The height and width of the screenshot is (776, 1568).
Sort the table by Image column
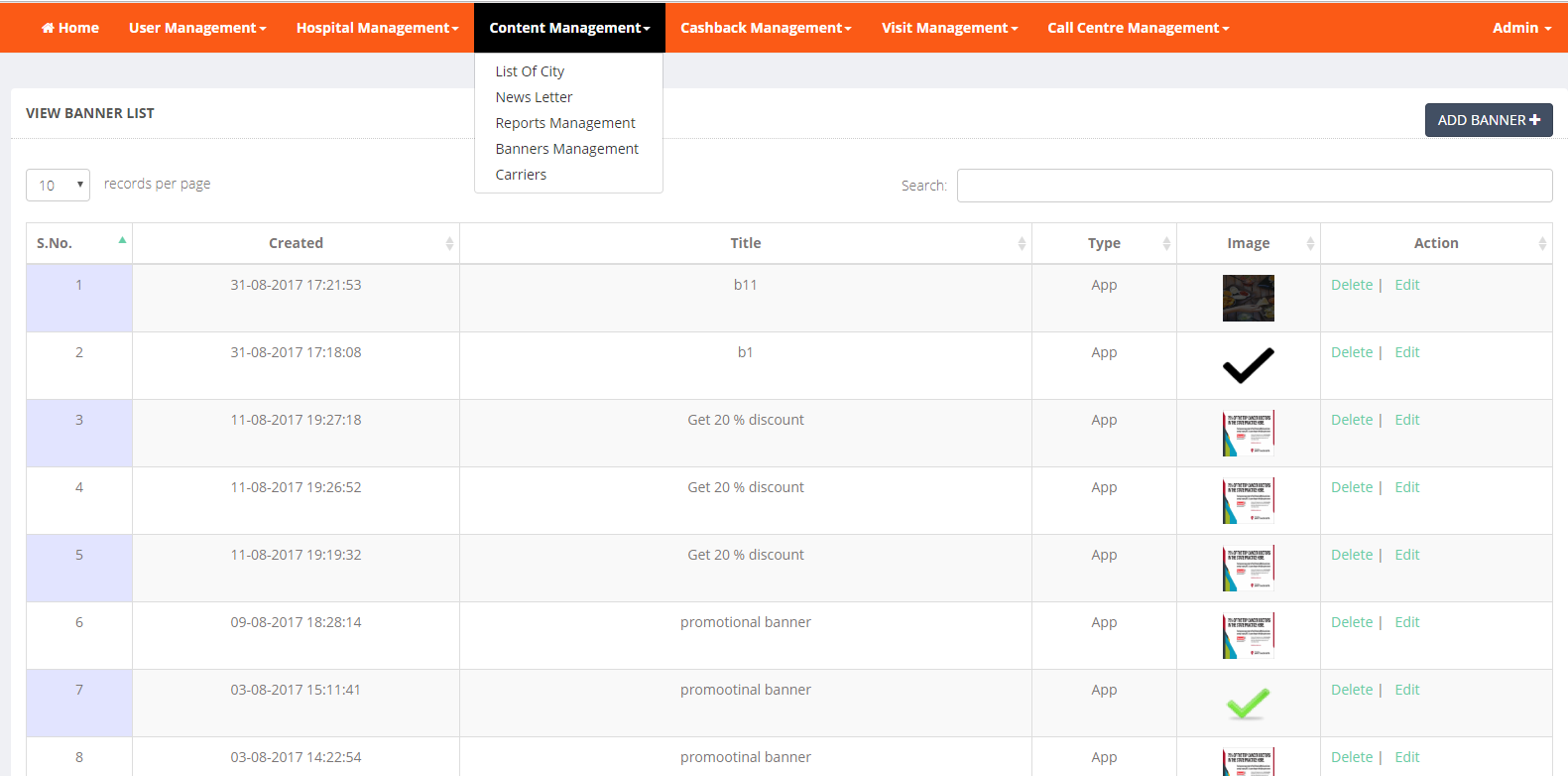pyautogui.click(x=1249, y=243)
